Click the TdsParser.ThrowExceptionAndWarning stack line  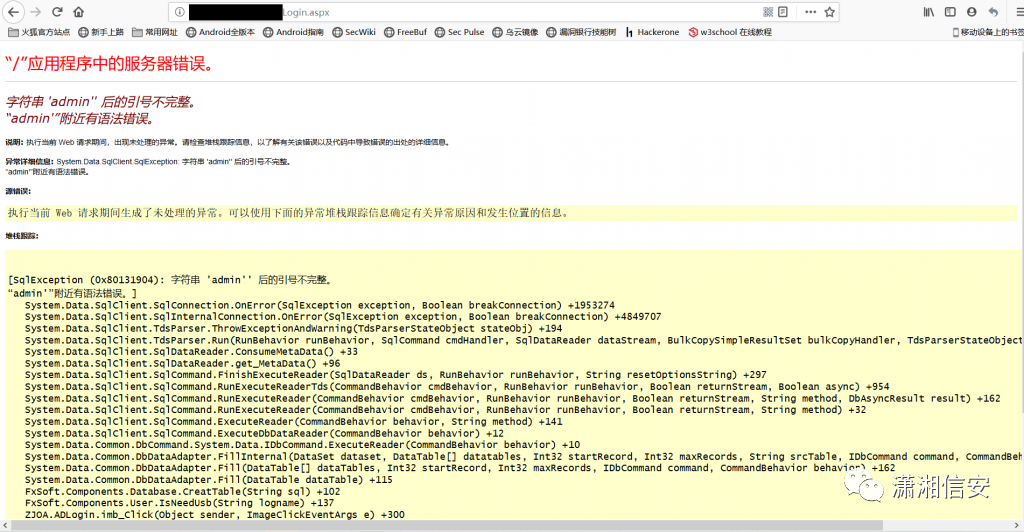[293, 328]
